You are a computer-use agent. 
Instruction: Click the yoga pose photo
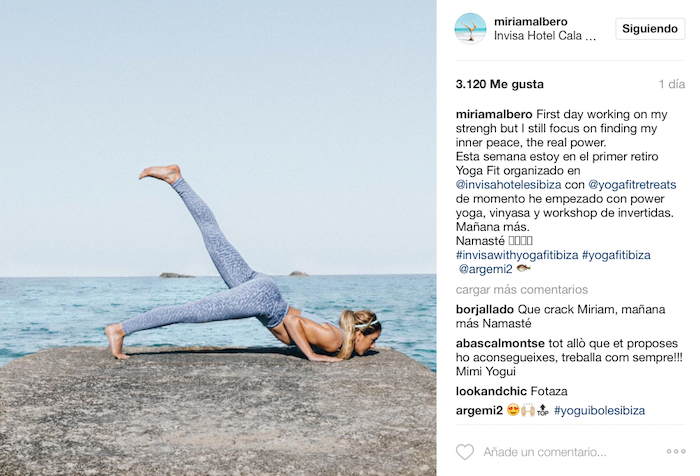(218, 238)
